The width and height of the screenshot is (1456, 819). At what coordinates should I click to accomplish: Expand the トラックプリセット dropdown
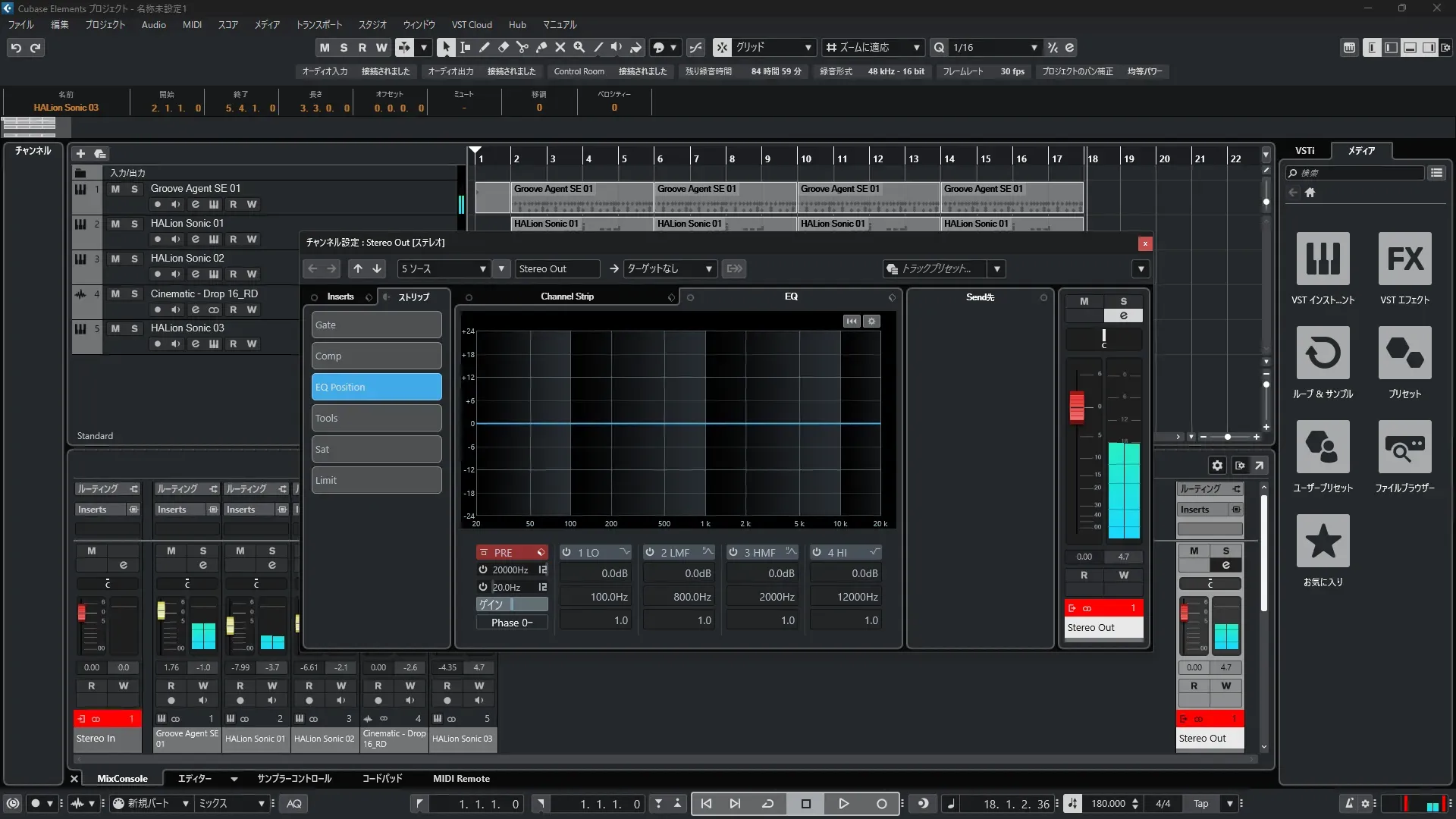pos(996,268)
